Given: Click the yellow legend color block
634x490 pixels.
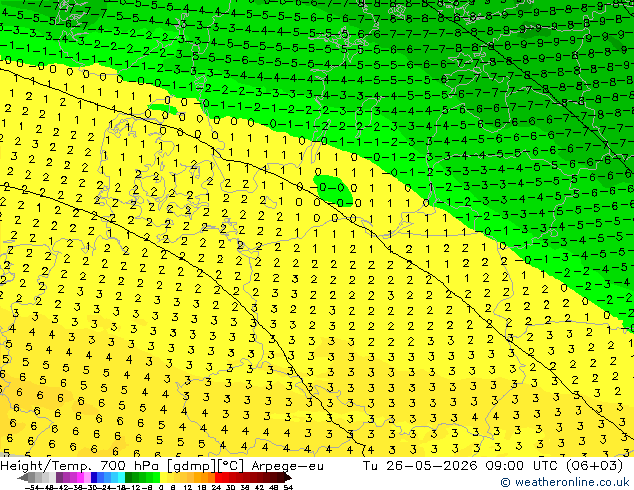Looking at the screenshot, I should pyautogui.click(x=163, y=477).
